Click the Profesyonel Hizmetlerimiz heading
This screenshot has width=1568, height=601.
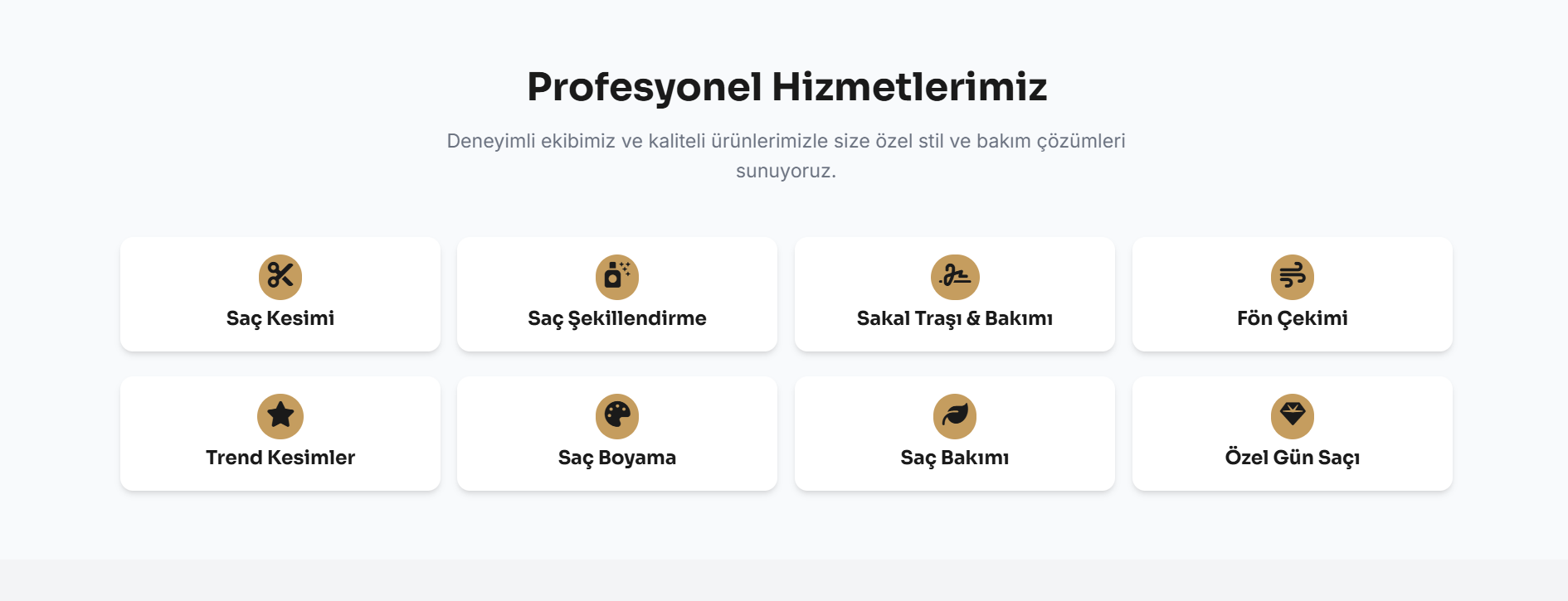[786, 87]
